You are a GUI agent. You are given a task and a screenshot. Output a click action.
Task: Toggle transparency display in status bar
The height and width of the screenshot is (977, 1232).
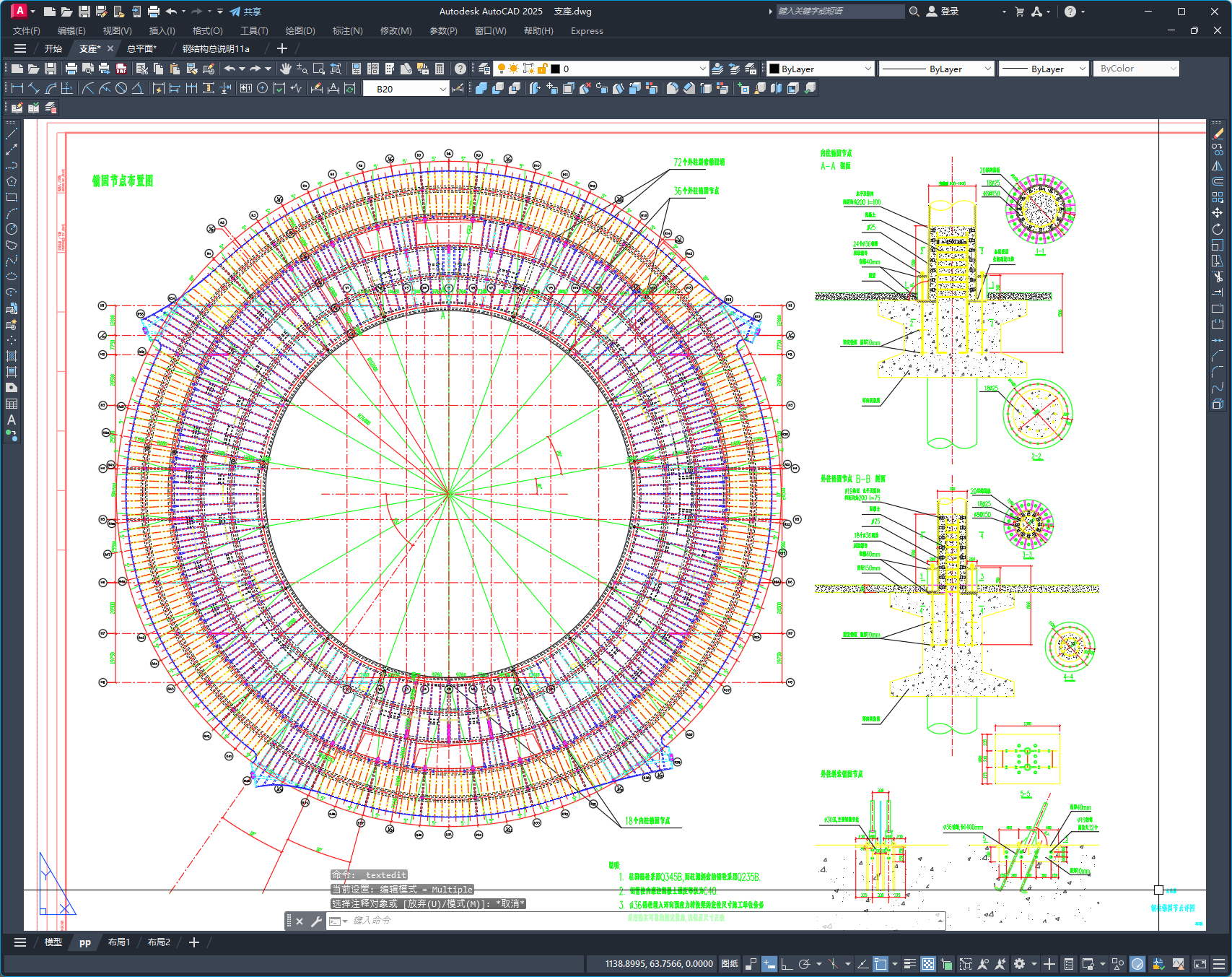[x=928, y=964]
